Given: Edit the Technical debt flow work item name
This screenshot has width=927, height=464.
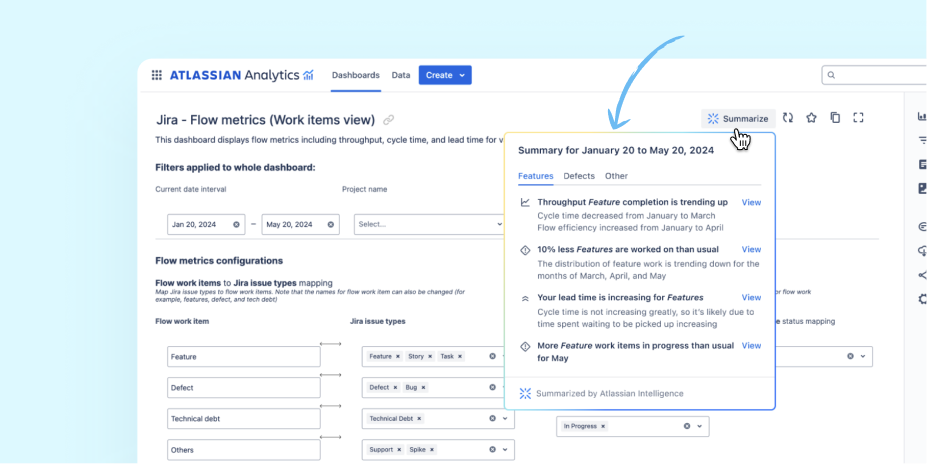Looking at the screenshot, I should (x=244, y=418).
